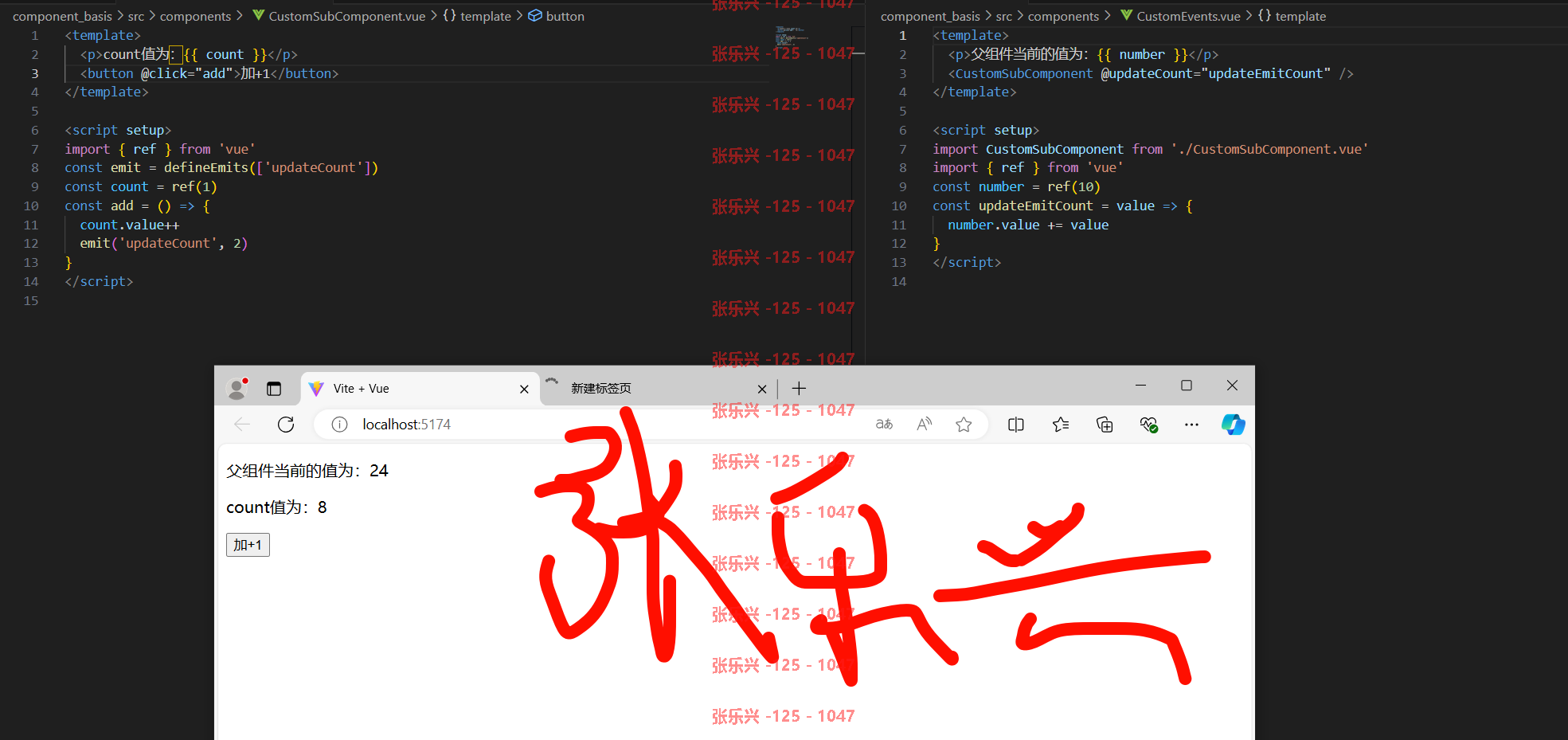Open split screen icon in browser toolbar
This screenshot has width=1568, height=740.
(1016, 425)
